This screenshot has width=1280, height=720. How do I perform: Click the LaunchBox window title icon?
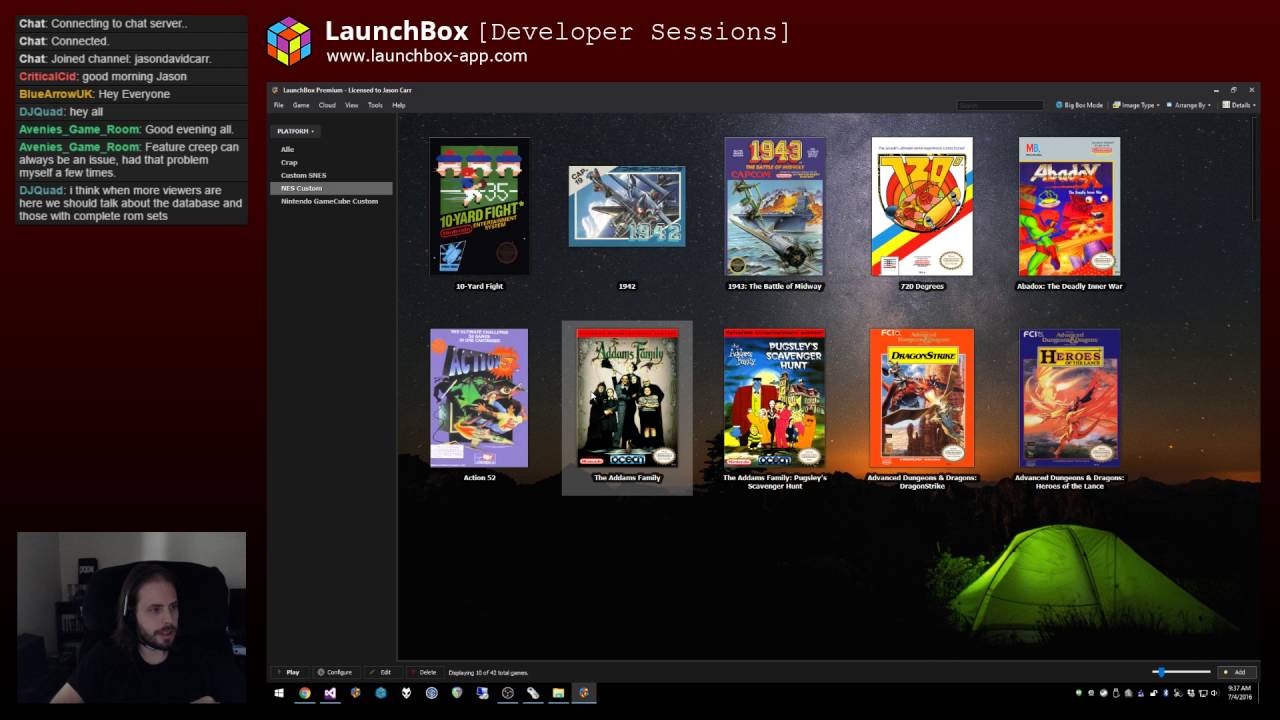(x=275, y=90)
